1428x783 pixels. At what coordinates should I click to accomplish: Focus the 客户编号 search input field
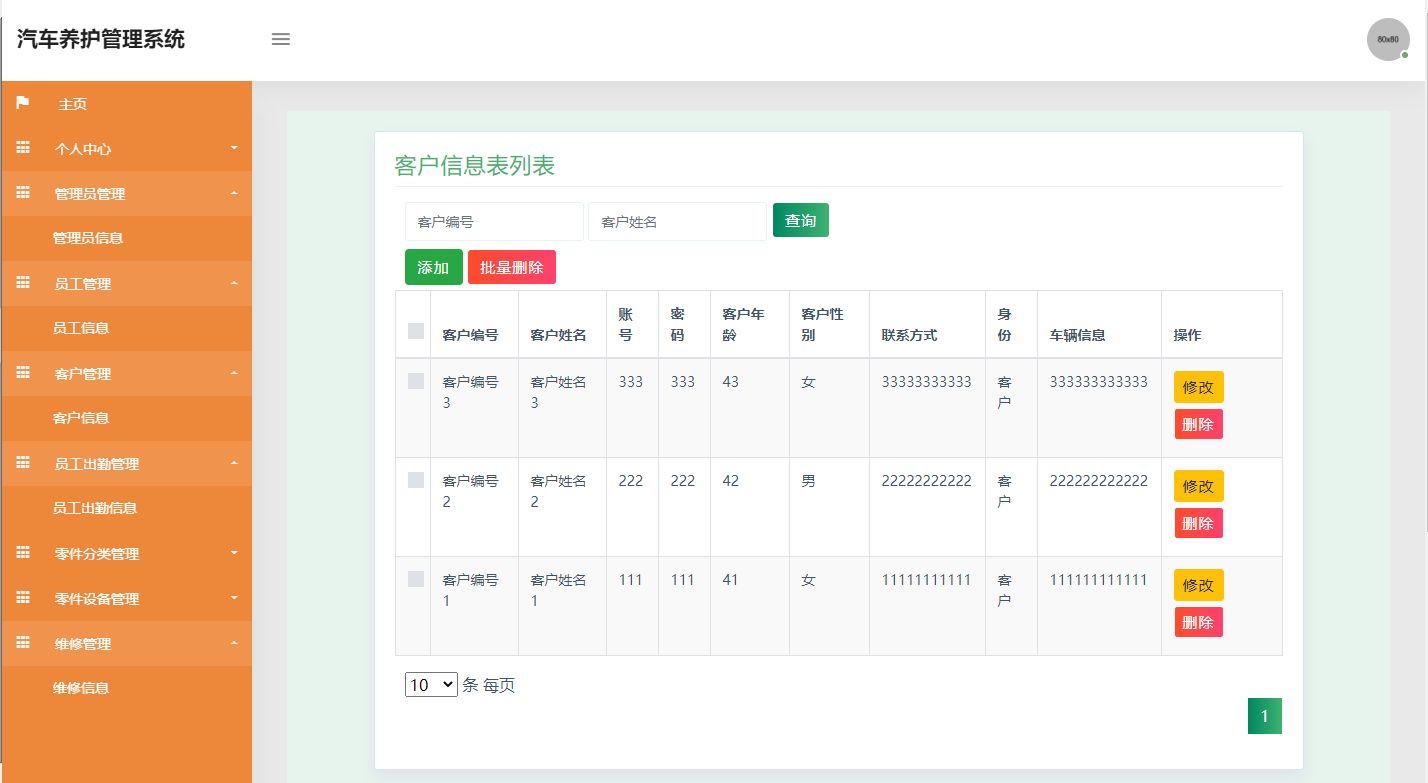pos(494,222)
